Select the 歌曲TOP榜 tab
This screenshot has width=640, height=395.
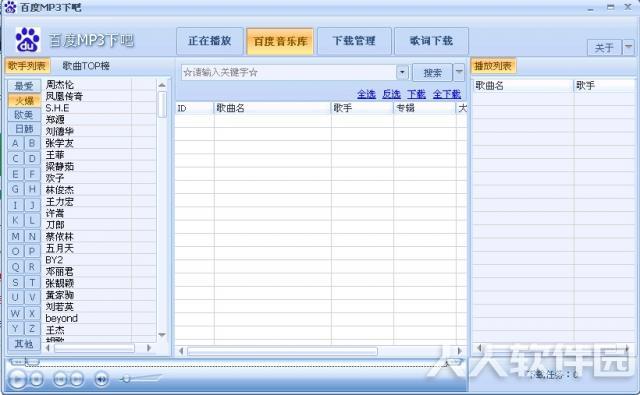click(86, 66)
